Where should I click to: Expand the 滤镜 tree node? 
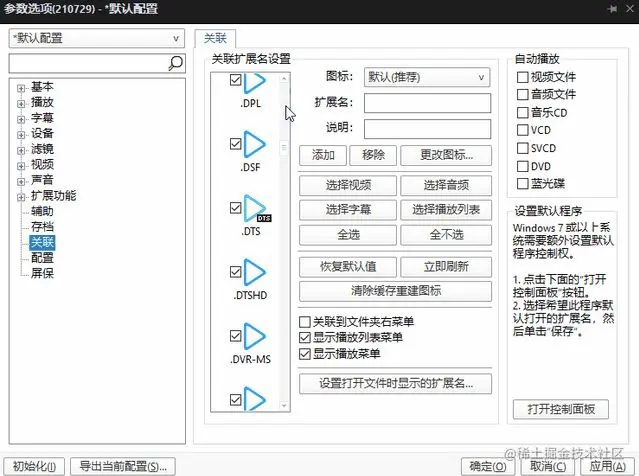pyautogui.click(x=21, y=150)
